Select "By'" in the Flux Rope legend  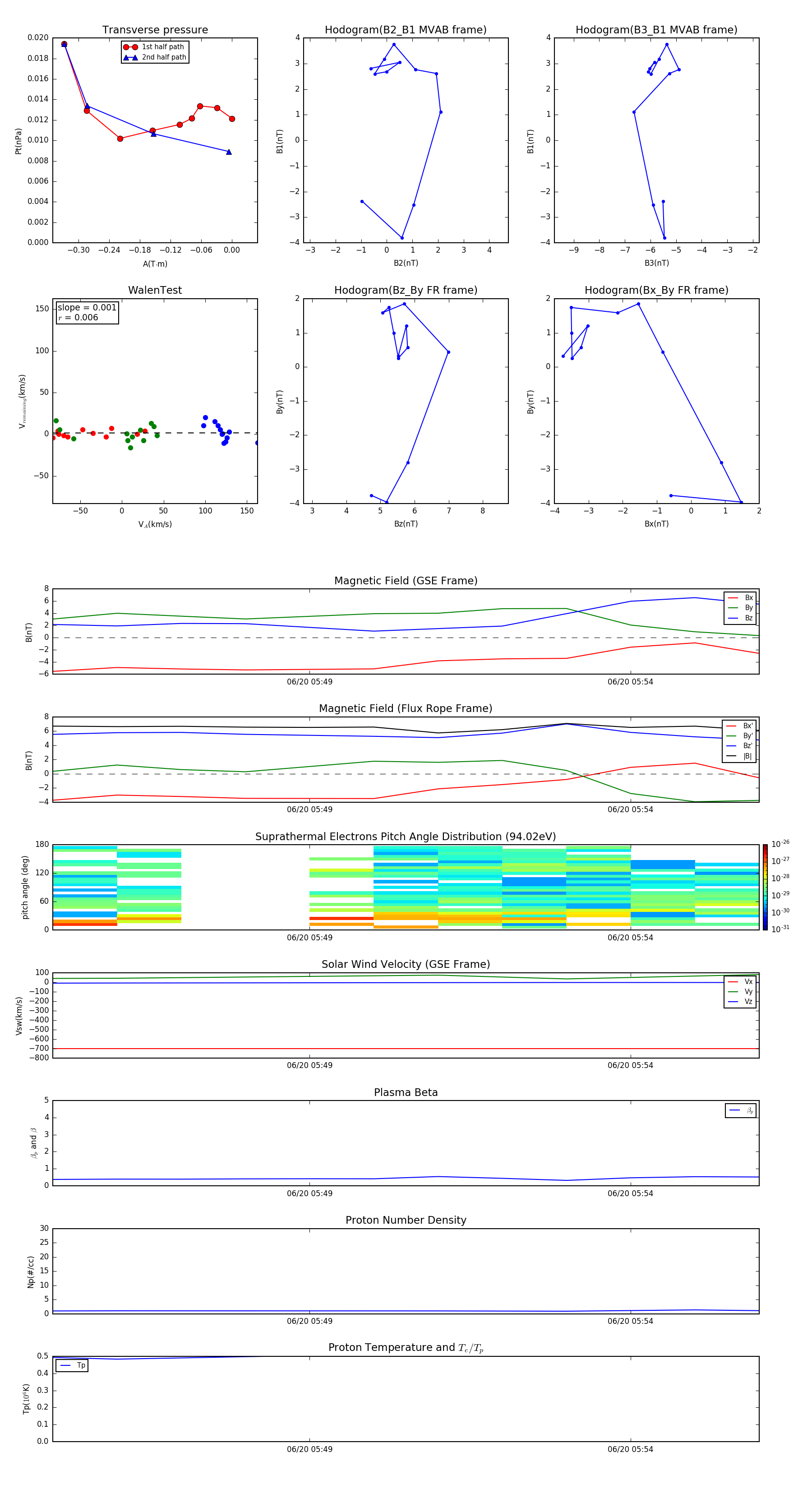coord(740,736)
